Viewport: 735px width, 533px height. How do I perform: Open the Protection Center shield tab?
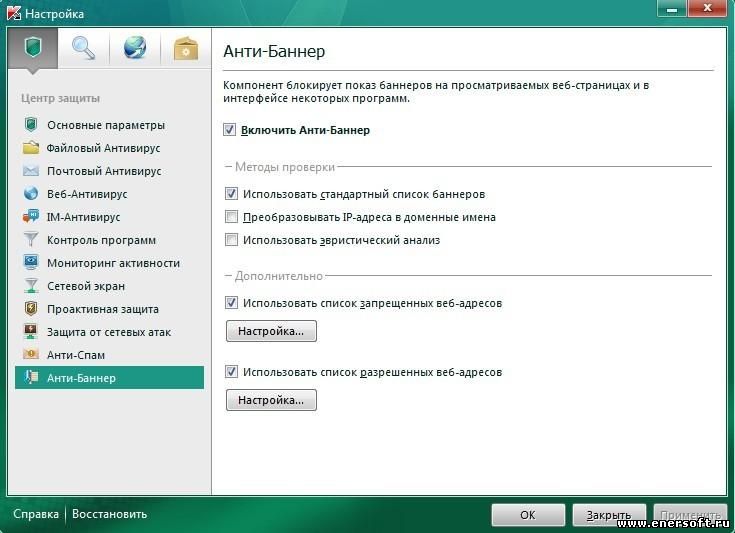(33, 48)
